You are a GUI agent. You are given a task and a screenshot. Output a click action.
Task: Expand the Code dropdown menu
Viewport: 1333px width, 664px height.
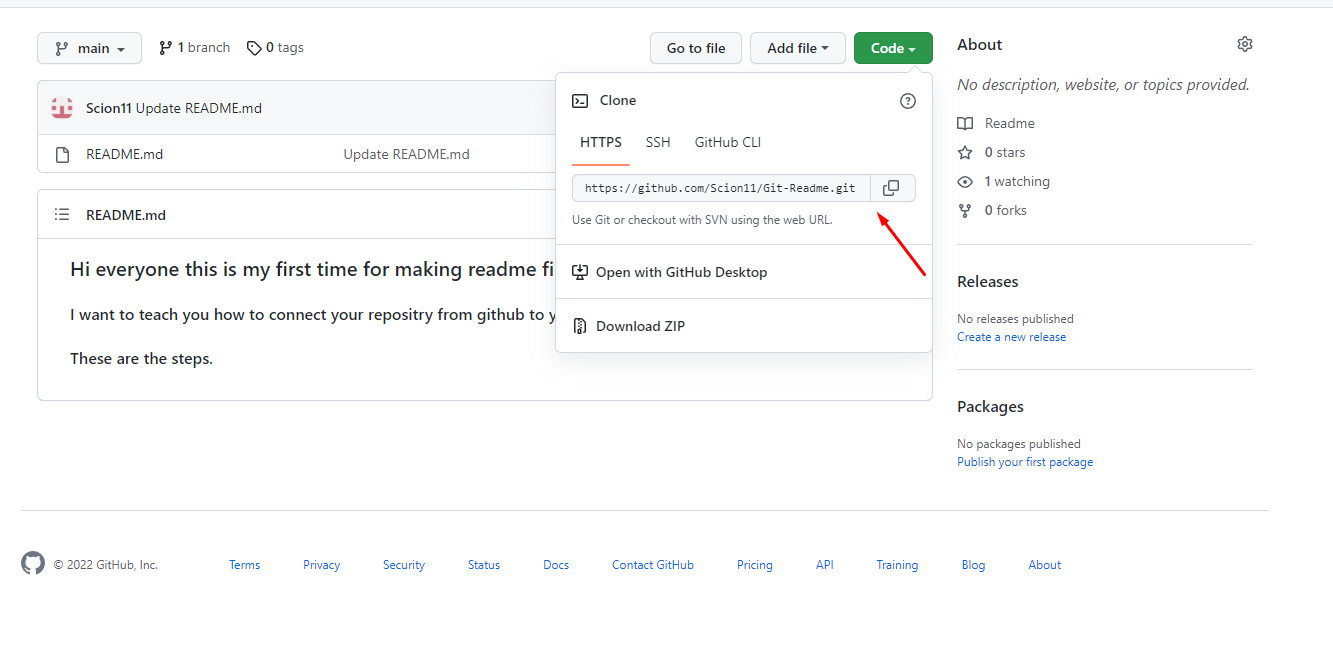pos(892,47)
